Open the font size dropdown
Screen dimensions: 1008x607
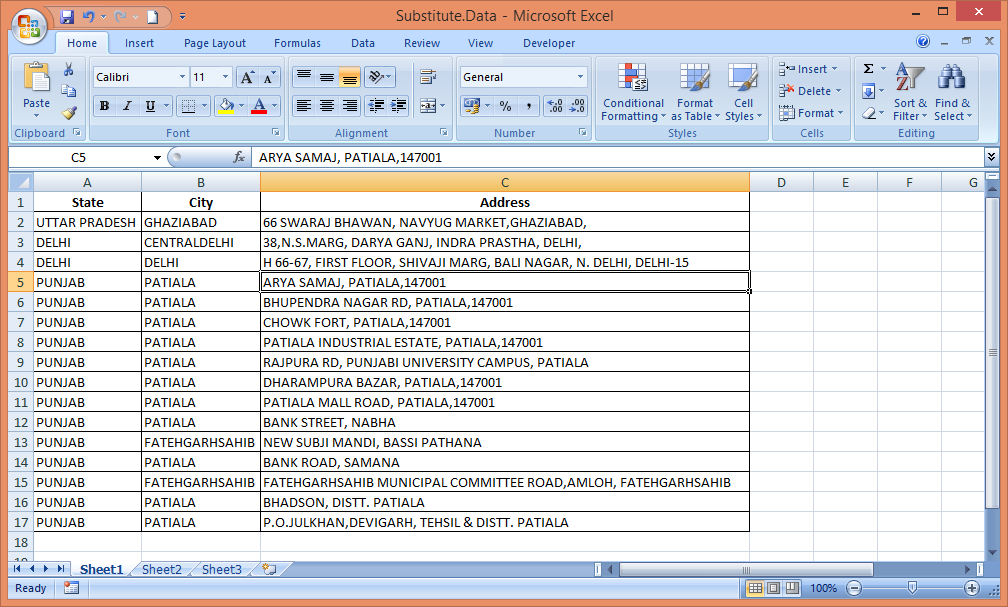[227, 76]
